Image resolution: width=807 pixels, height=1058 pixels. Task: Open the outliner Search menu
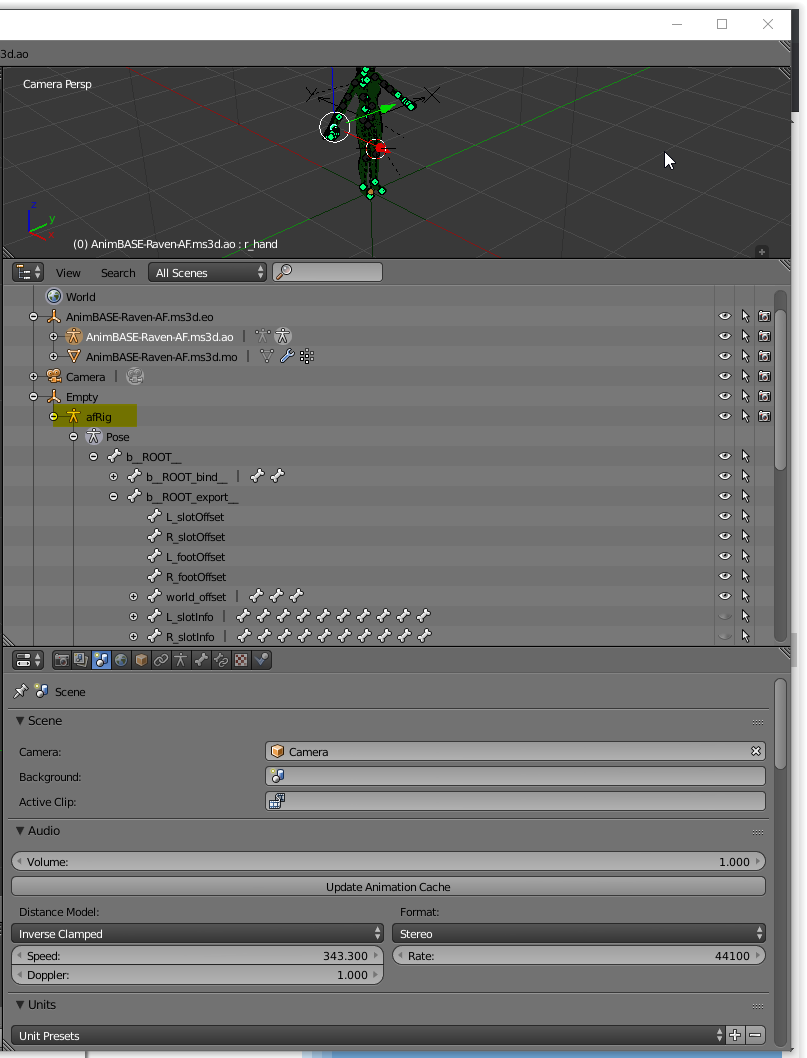[118, 272]
